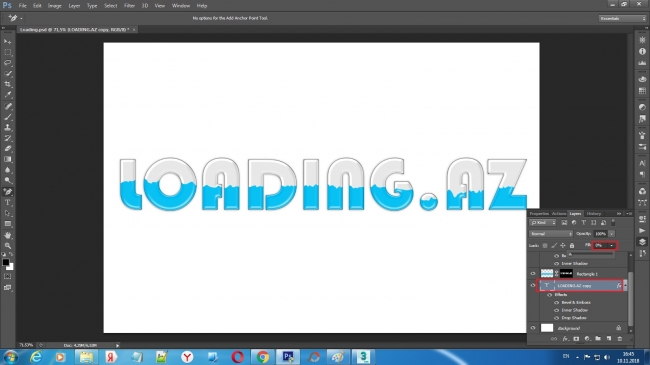Screen dimensions: 650x365
Task: Toggle Drop Shadow effect visibility
Action: pyautogui.click(x=556, y=318)
